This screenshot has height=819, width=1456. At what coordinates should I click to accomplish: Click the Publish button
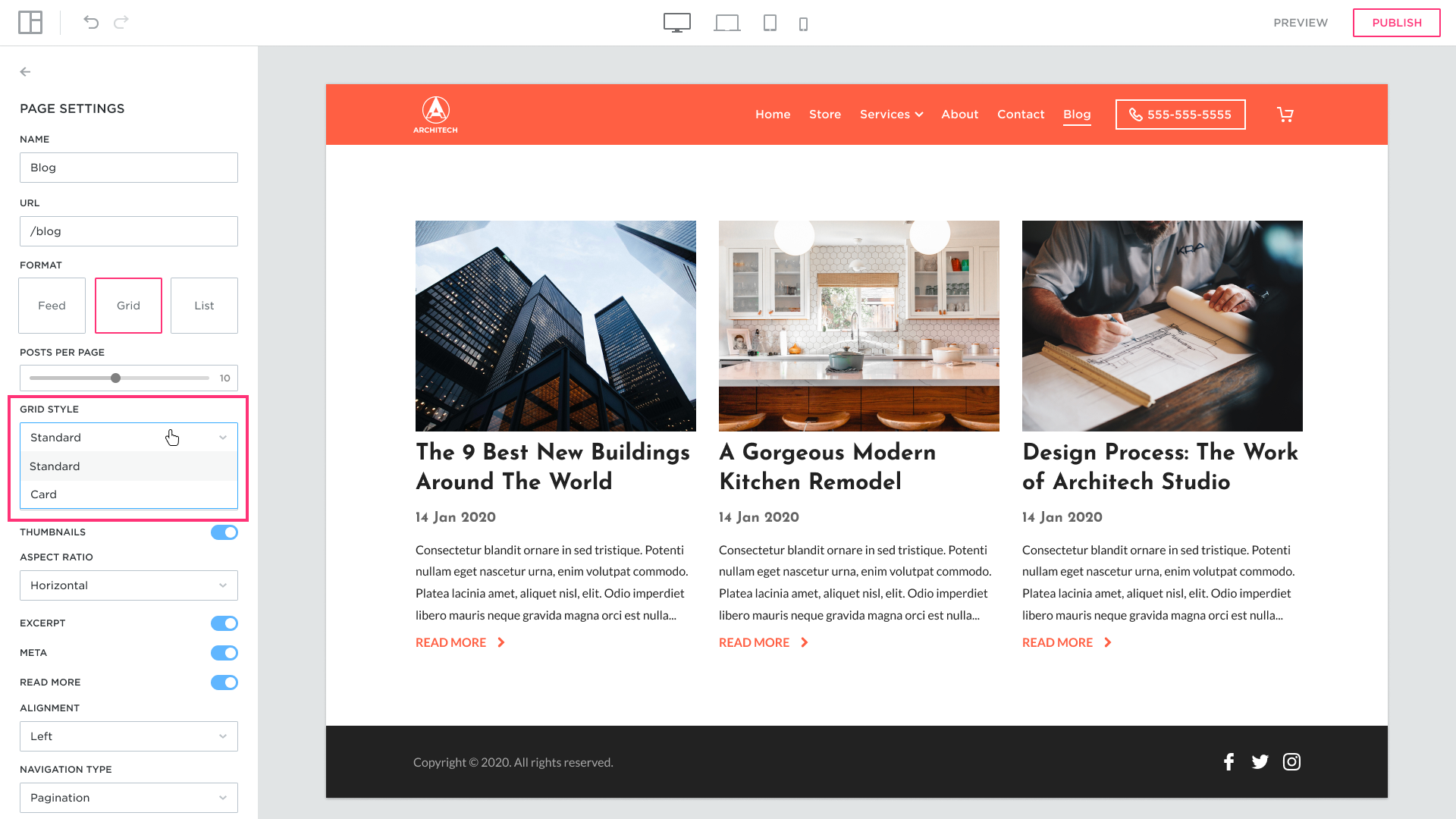[1396, 23]
